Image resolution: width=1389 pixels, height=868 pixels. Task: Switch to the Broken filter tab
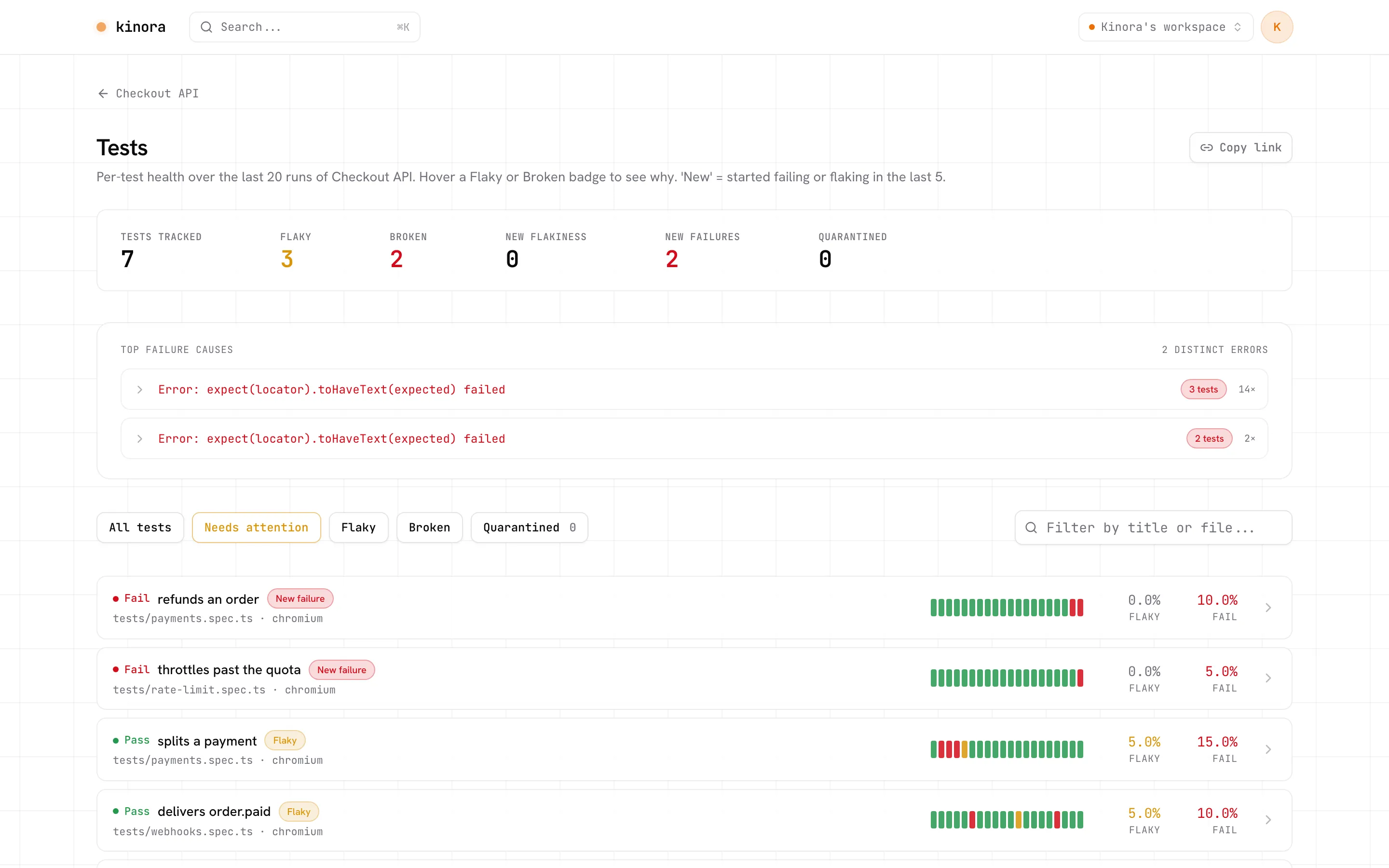tap(429, 528)
